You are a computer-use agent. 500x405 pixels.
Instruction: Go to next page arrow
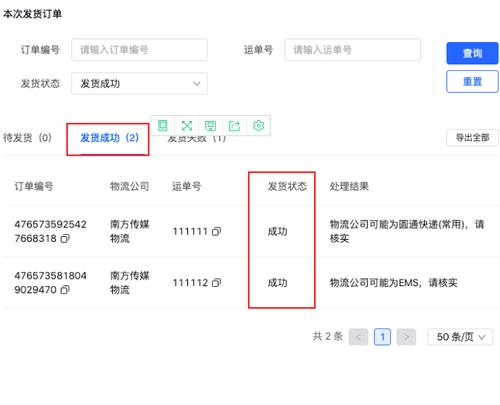tap(406, 337)
